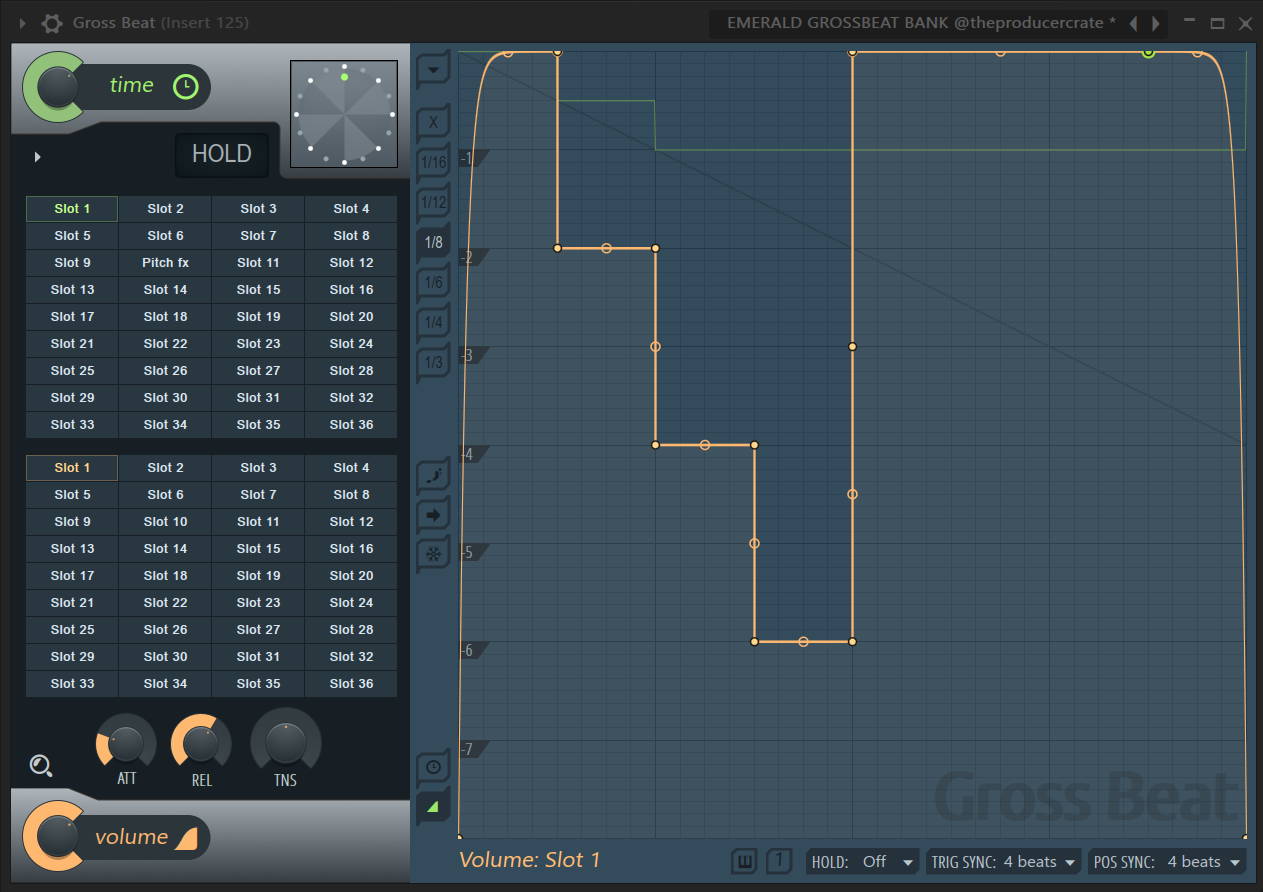Open the POS SYNC 4 beats dropdown

coord(1166,861)
